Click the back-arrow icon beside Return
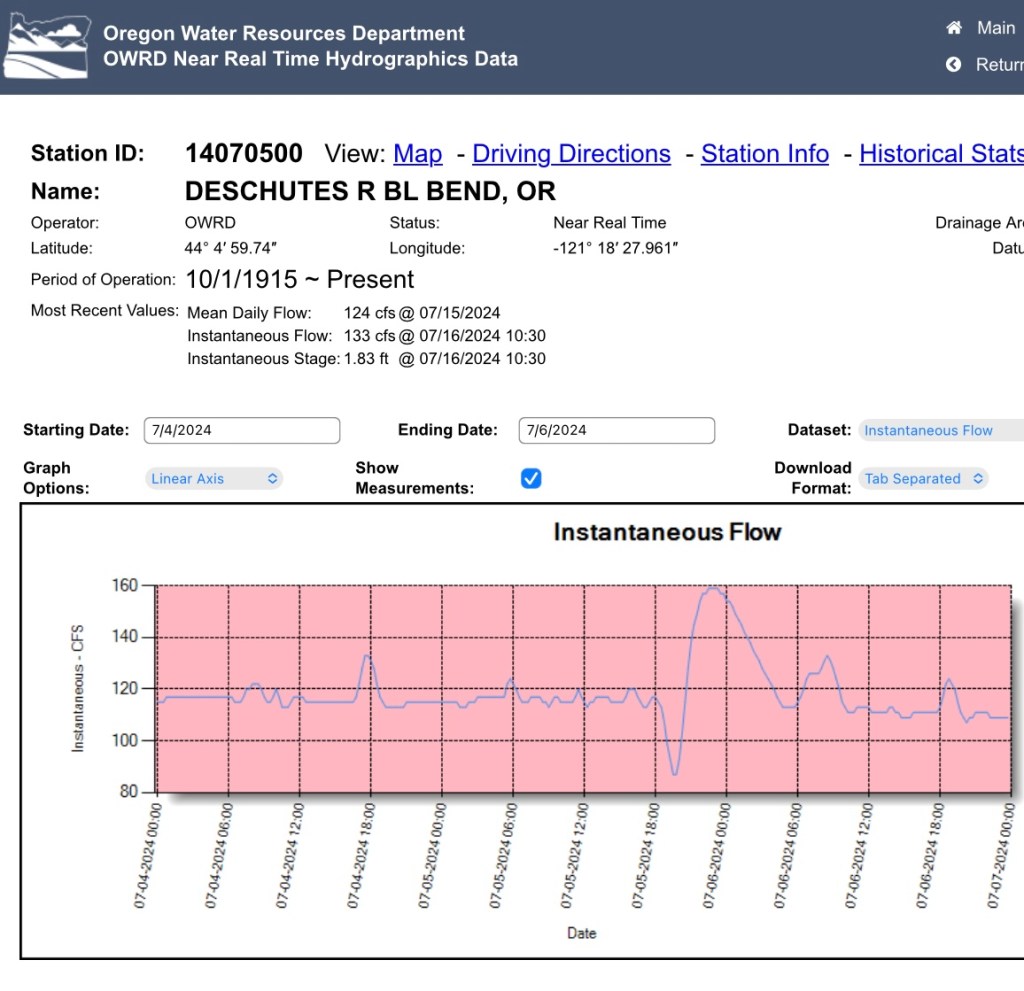The width and height of the screenshot is (1024, 991). [954, 64]
